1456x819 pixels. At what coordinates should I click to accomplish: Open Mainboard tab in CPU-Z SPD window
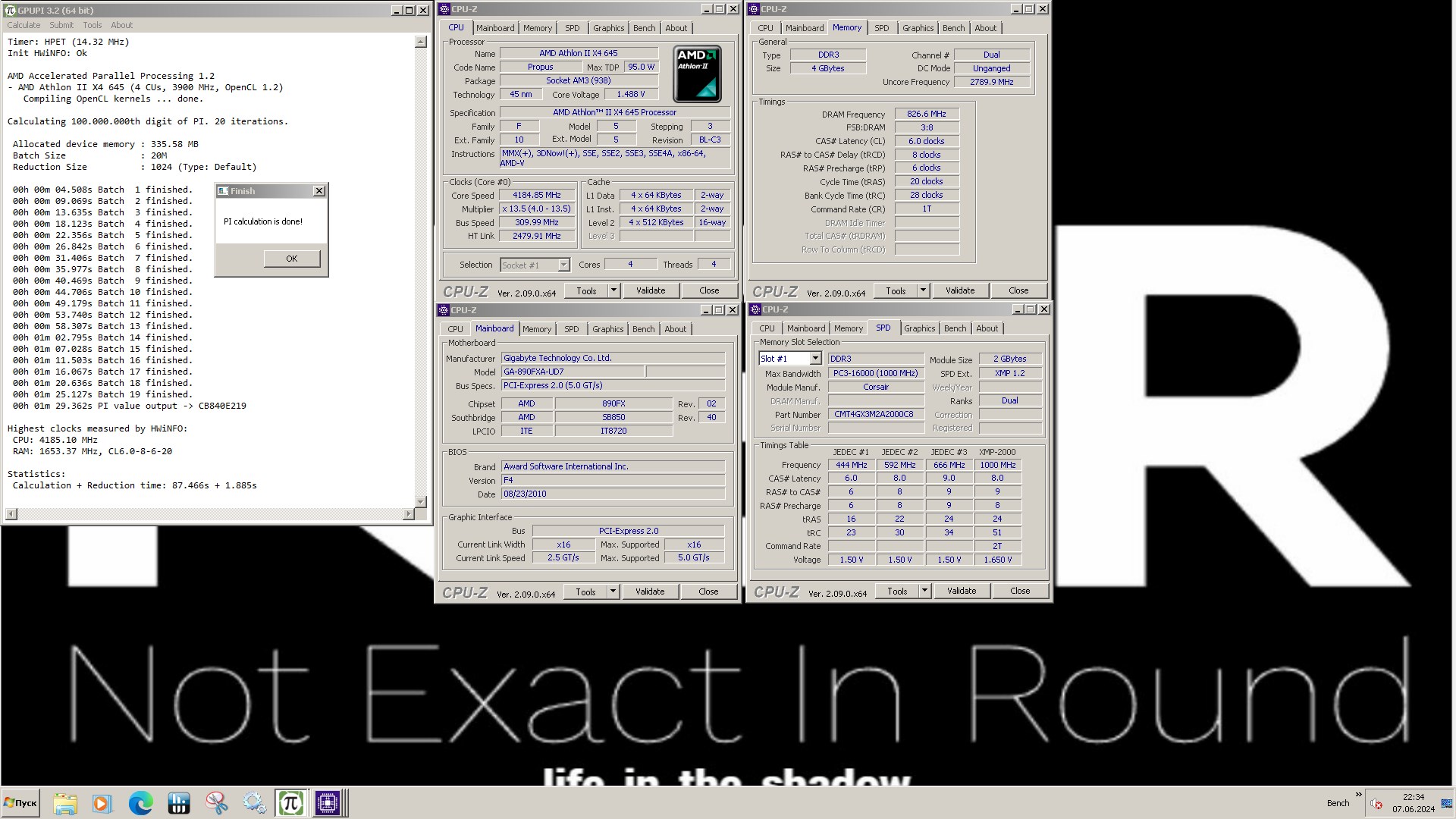coord(806,328)
